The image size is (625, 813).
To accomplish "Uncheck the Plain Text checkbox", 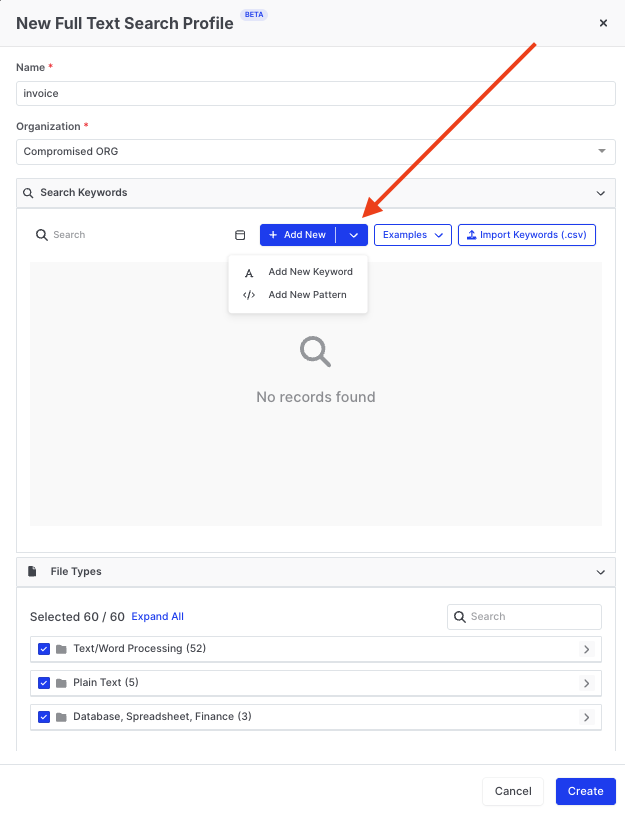I will [44, 683].
